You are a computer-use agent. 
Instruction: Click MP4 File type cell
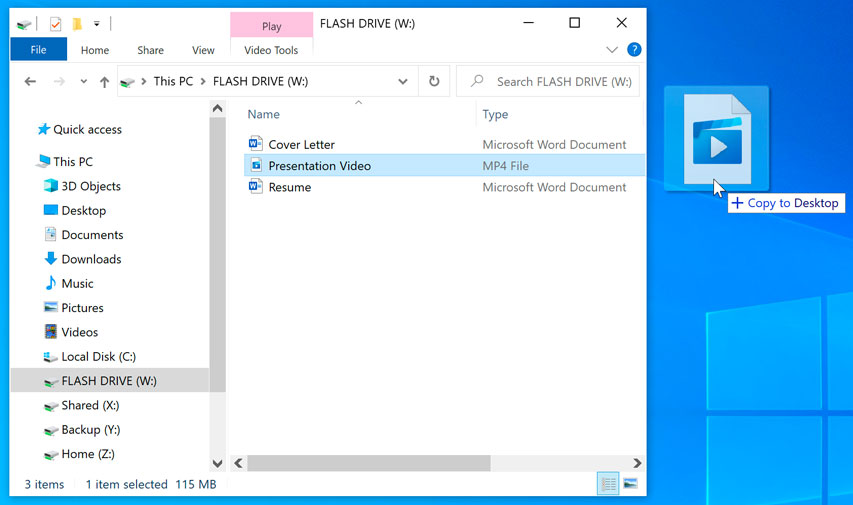click(x=505, y=166)
